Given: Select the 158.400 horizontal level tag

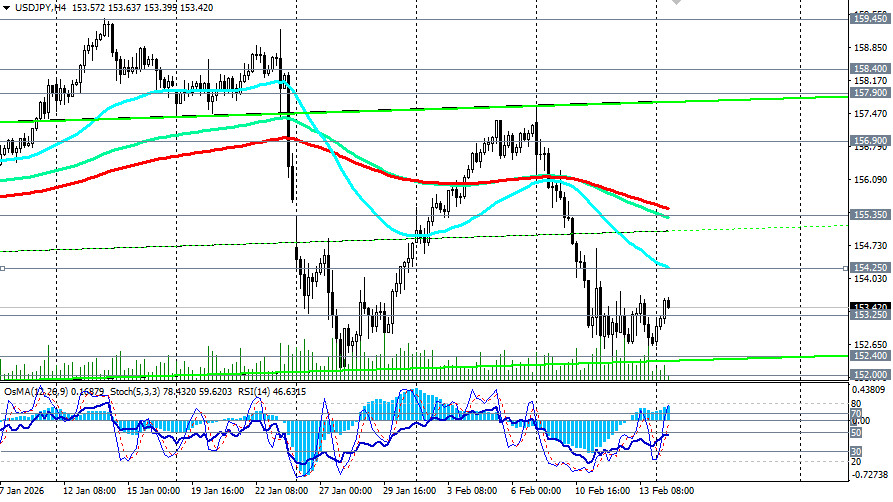Looking at the screenshot, I should (869, 69).
